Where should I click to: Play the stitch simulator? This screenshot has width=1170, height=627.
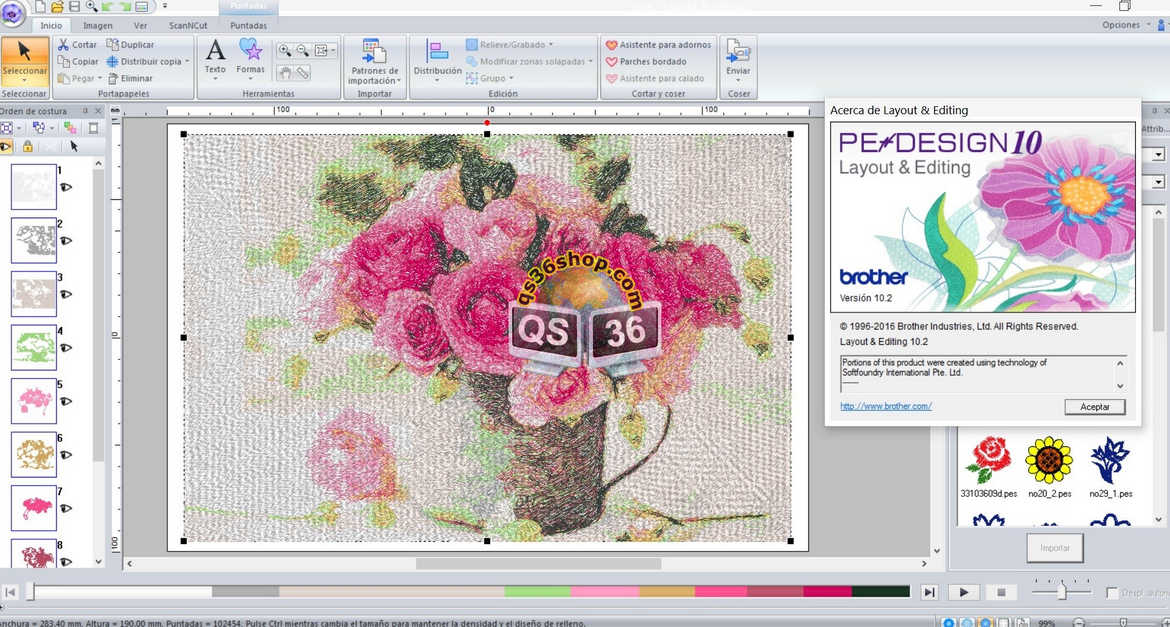[x=963, y=592]
